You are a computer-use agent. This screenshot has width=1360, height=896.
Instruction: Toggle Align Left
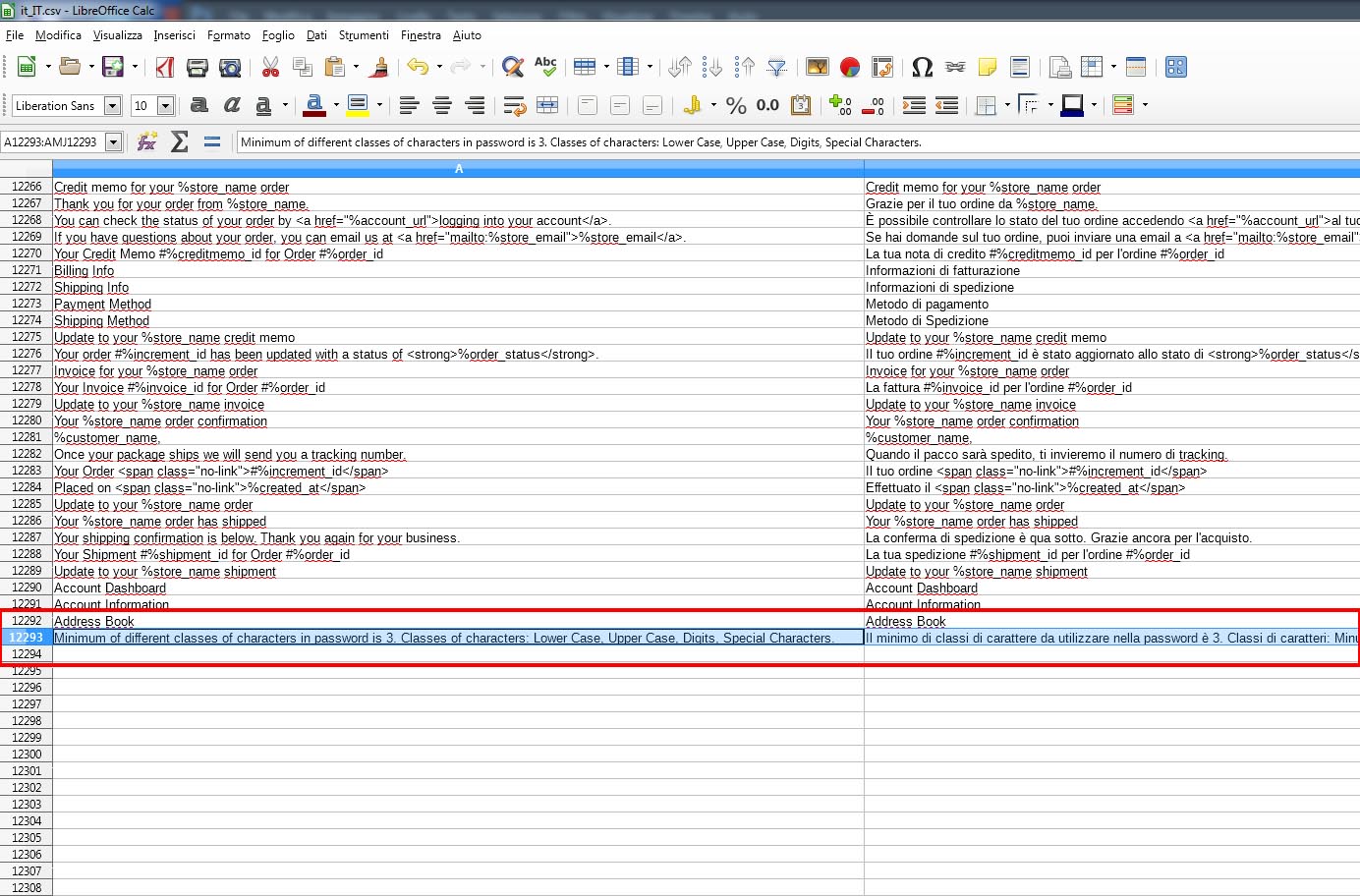410,105
